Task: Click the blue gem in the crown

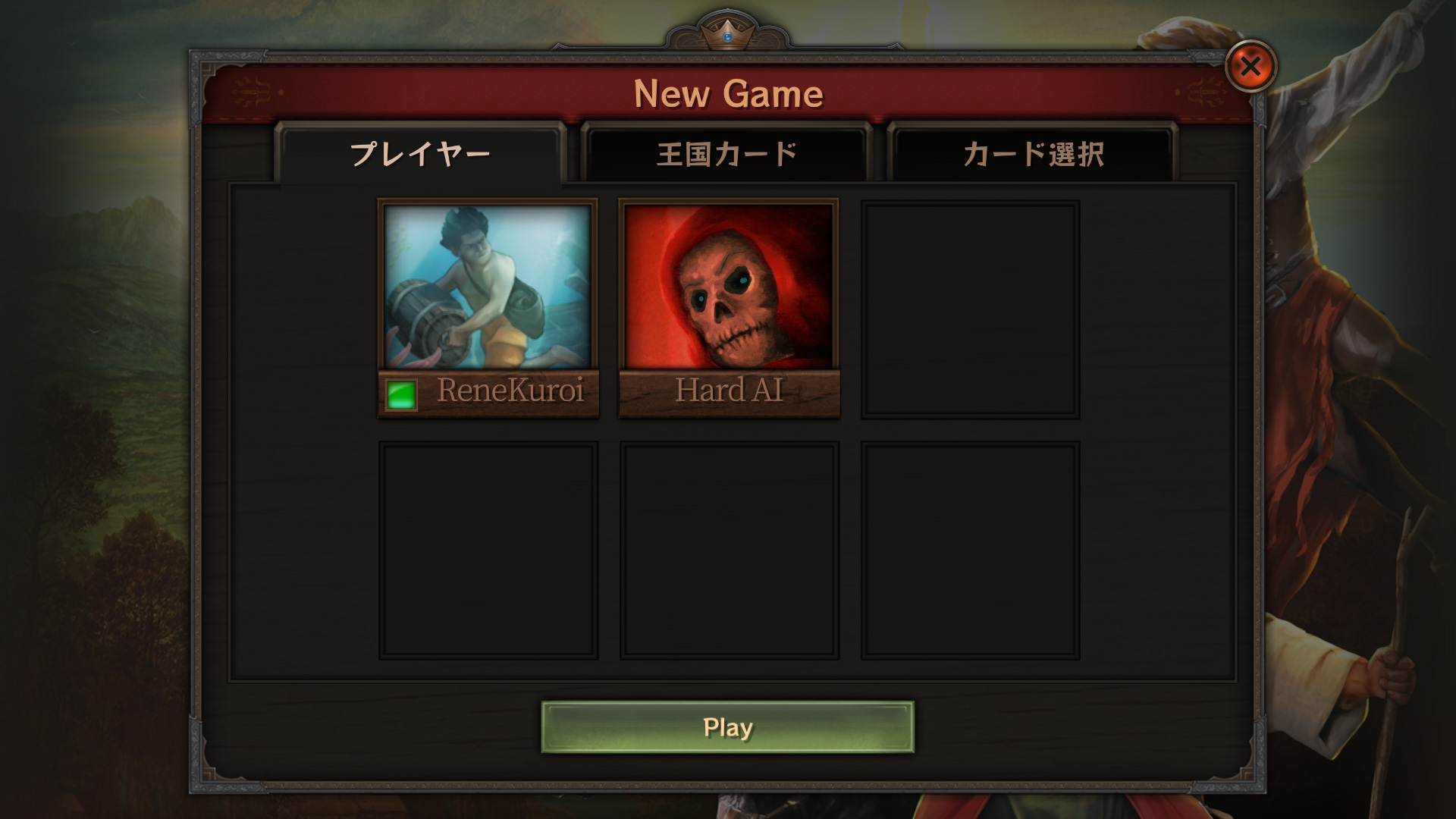Action: [x=728, y=36]
